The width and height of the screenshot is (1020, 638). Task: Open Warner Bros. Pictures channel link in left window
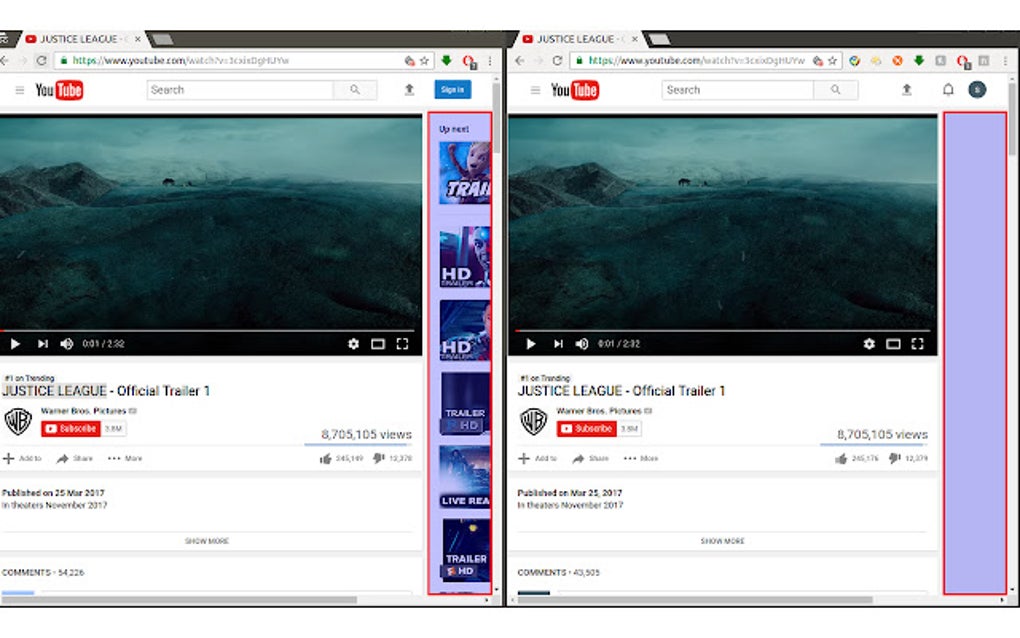(83, 411)
